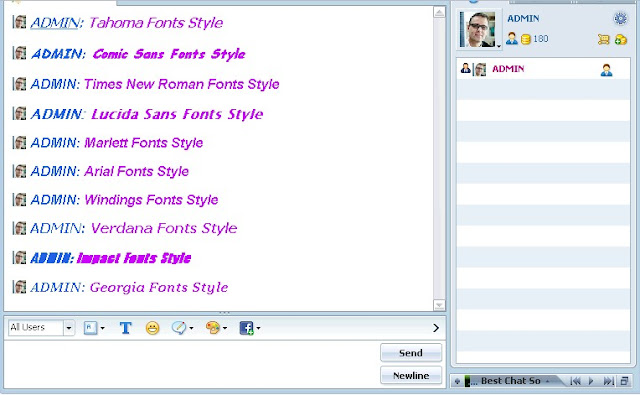The width and height of the screenshot is (640, 395).
Task: Open settings via the gear icon
Action: pos(620,18)
